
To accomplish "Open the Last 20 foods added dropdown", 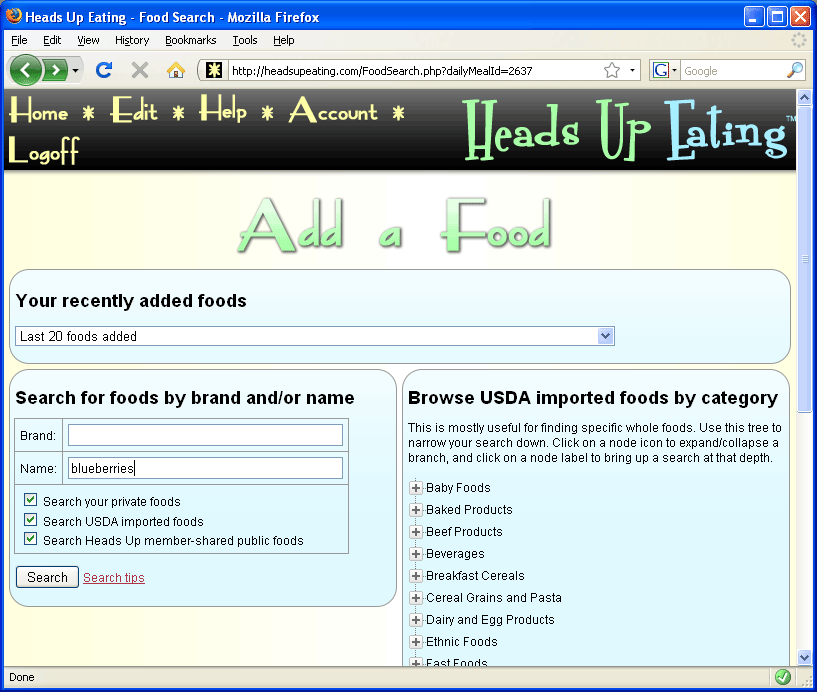I will pos(315,336).
